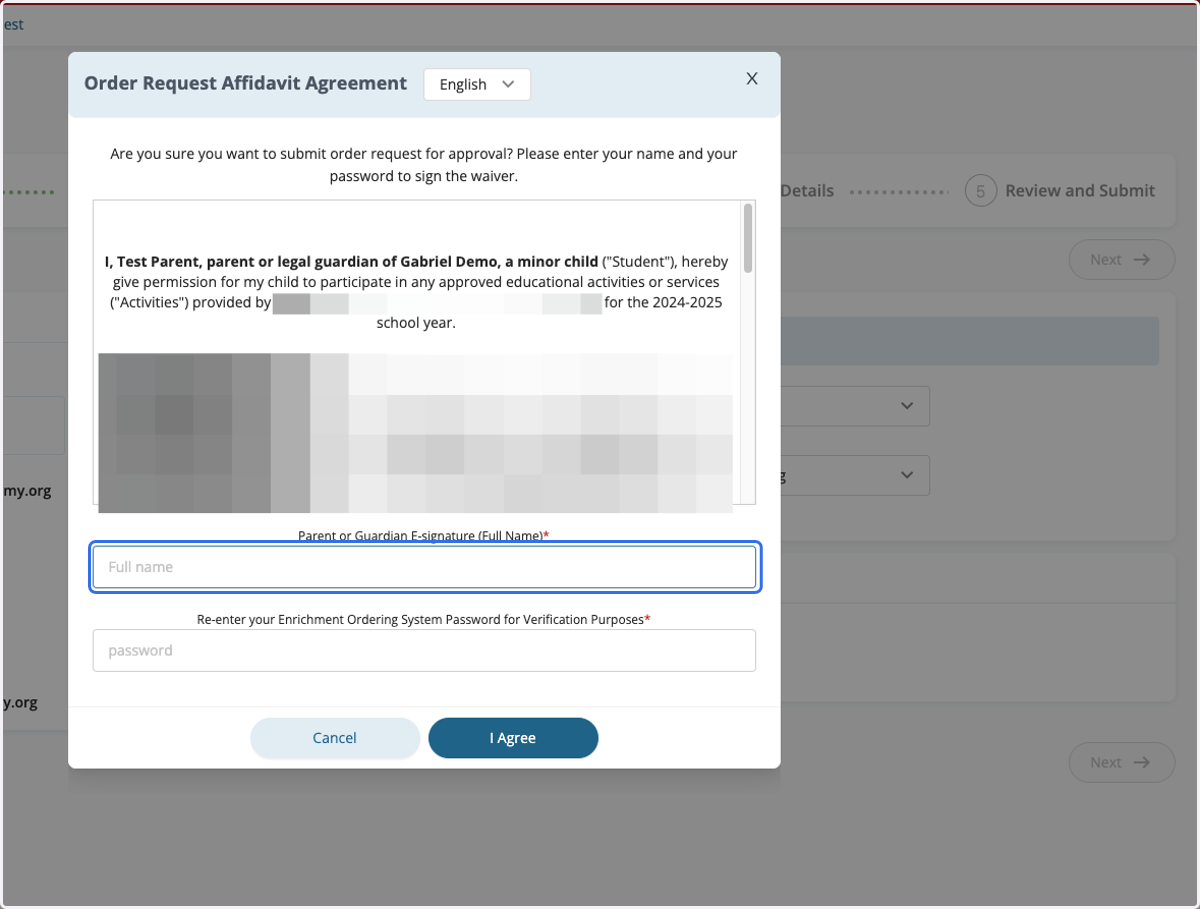Click the Details step label
Image resolution: width=1200 pixels, height=909 pixels.
pos(807,190)
